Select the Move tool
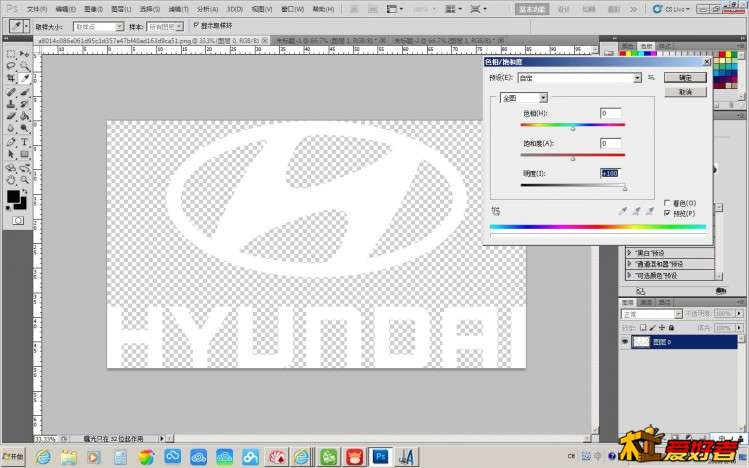The image size is (749, 468). (x=24, y=53)
